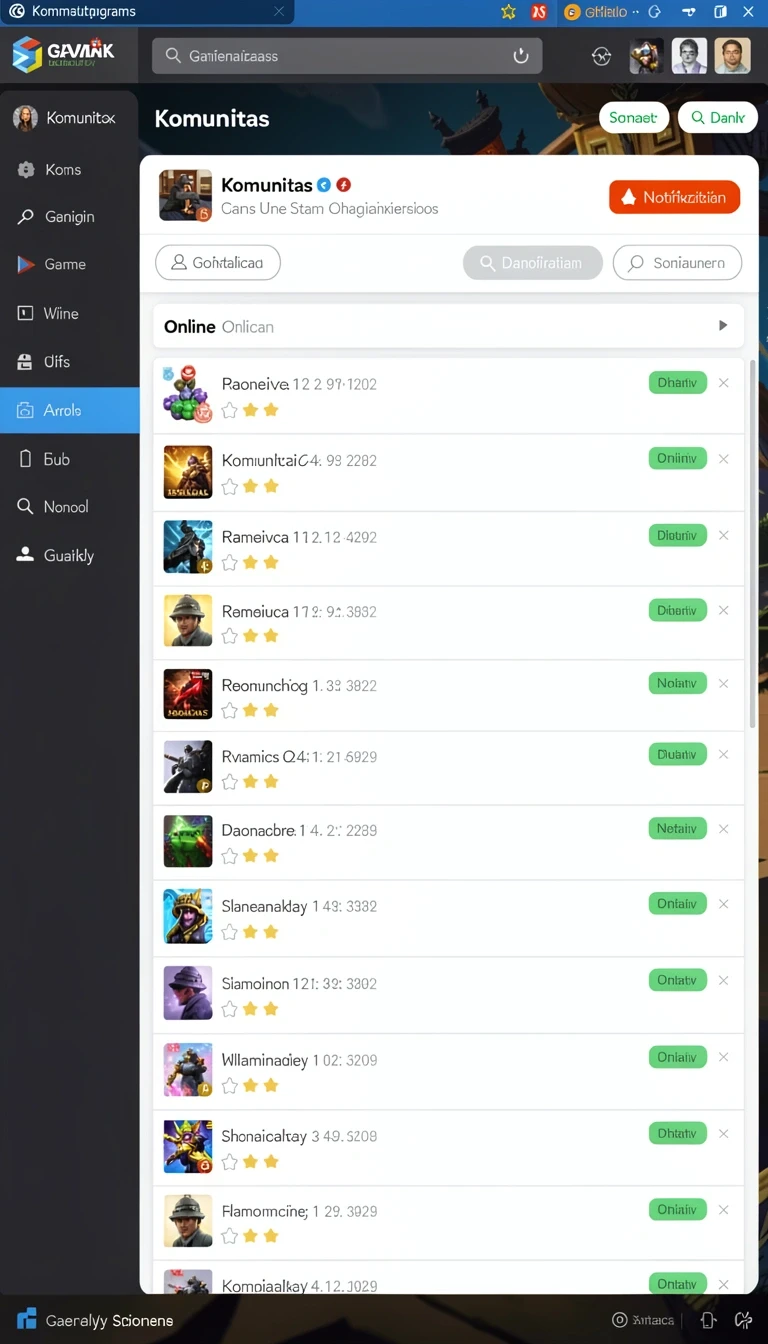Image resolution: width=768 pixels, height=1344 pixels.
Task: Click the Gaeralyy Scionens taskbar icon
Action: pos(27,1320)
